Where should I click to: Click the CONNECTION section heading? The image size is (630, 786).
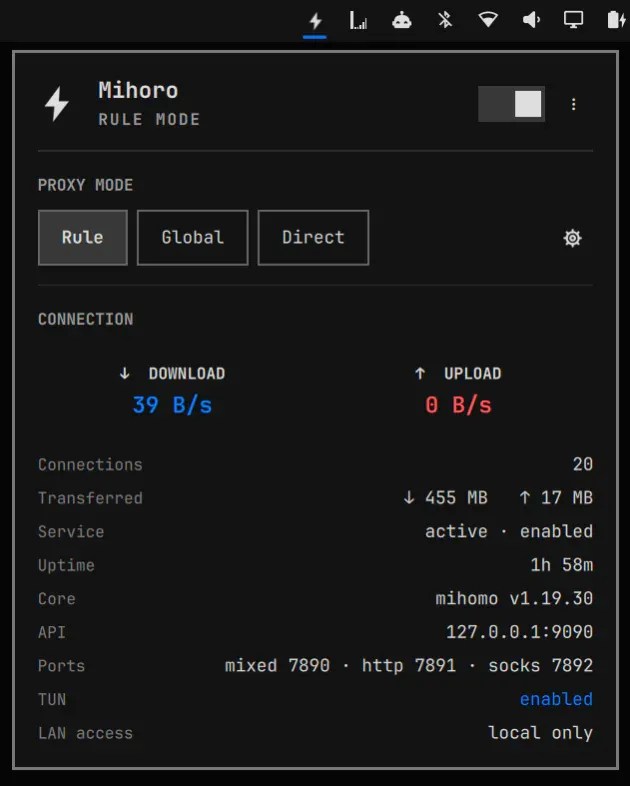(86, 319)
